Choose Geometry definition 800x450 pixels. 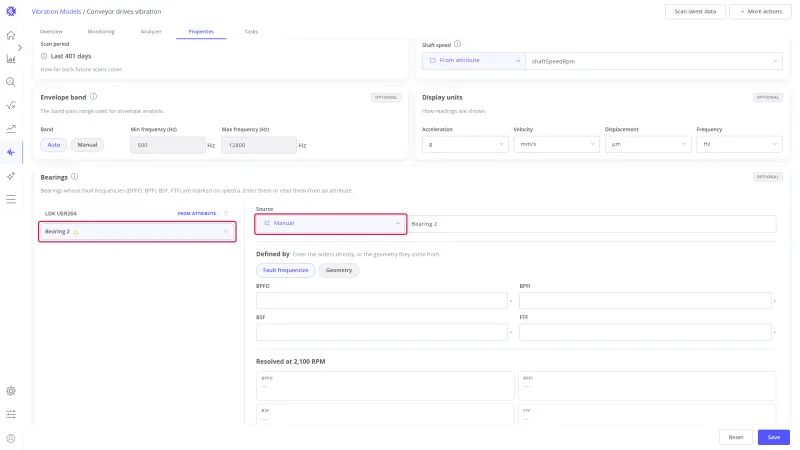339,270
